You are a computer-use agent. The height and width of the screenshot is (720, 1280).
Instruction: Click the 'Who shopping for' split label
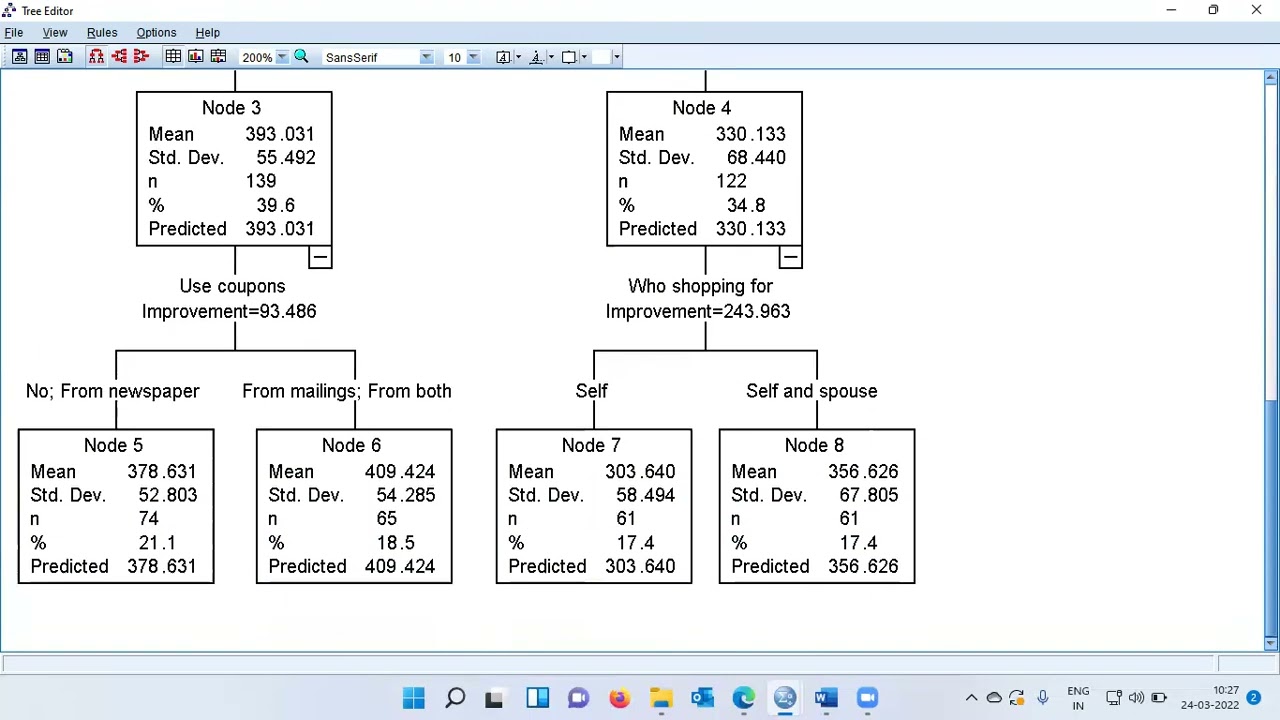700,286
